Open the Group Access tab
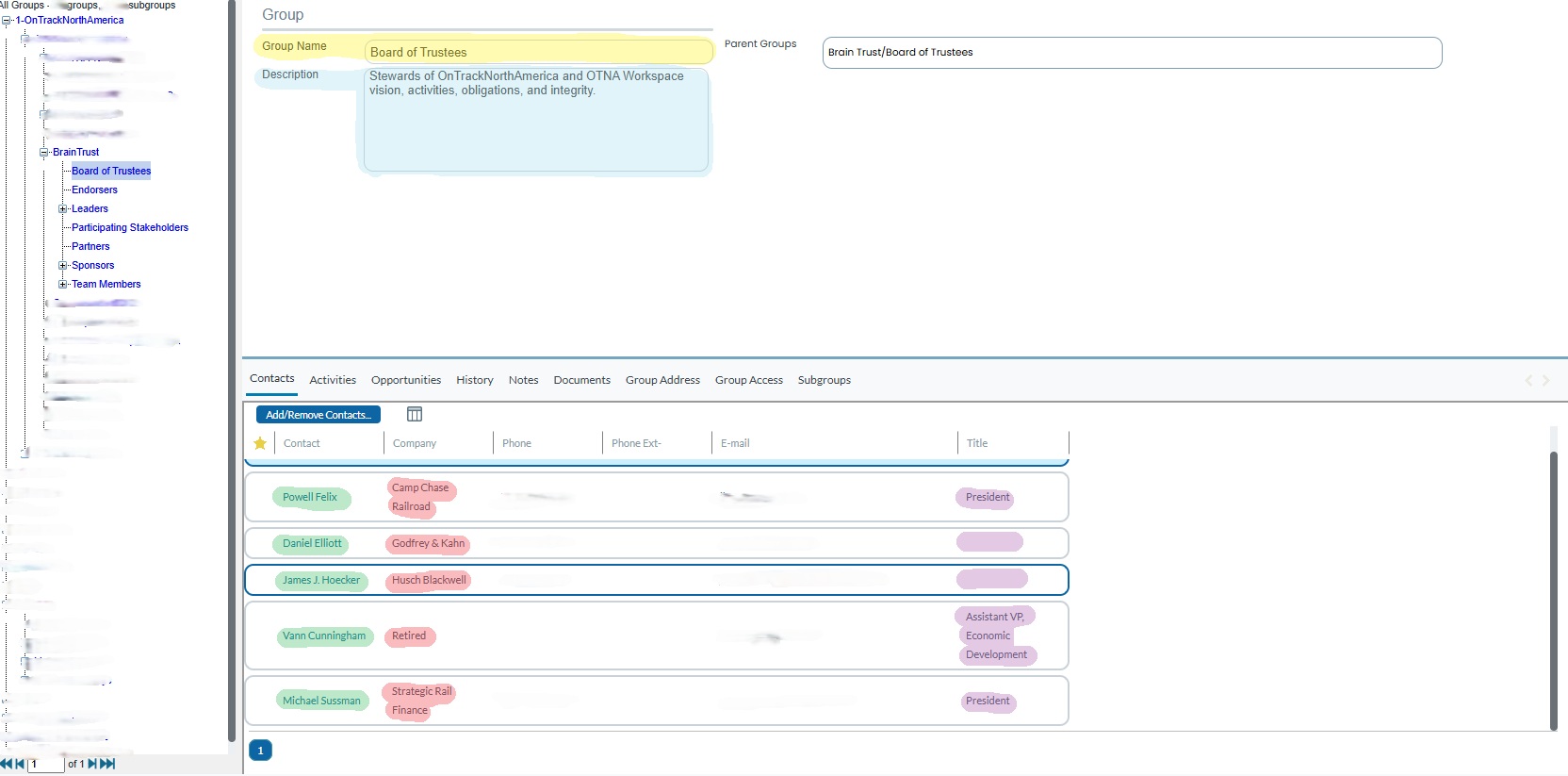The height and width of the screenshot is (776, 1568). (x=748, y=380)
